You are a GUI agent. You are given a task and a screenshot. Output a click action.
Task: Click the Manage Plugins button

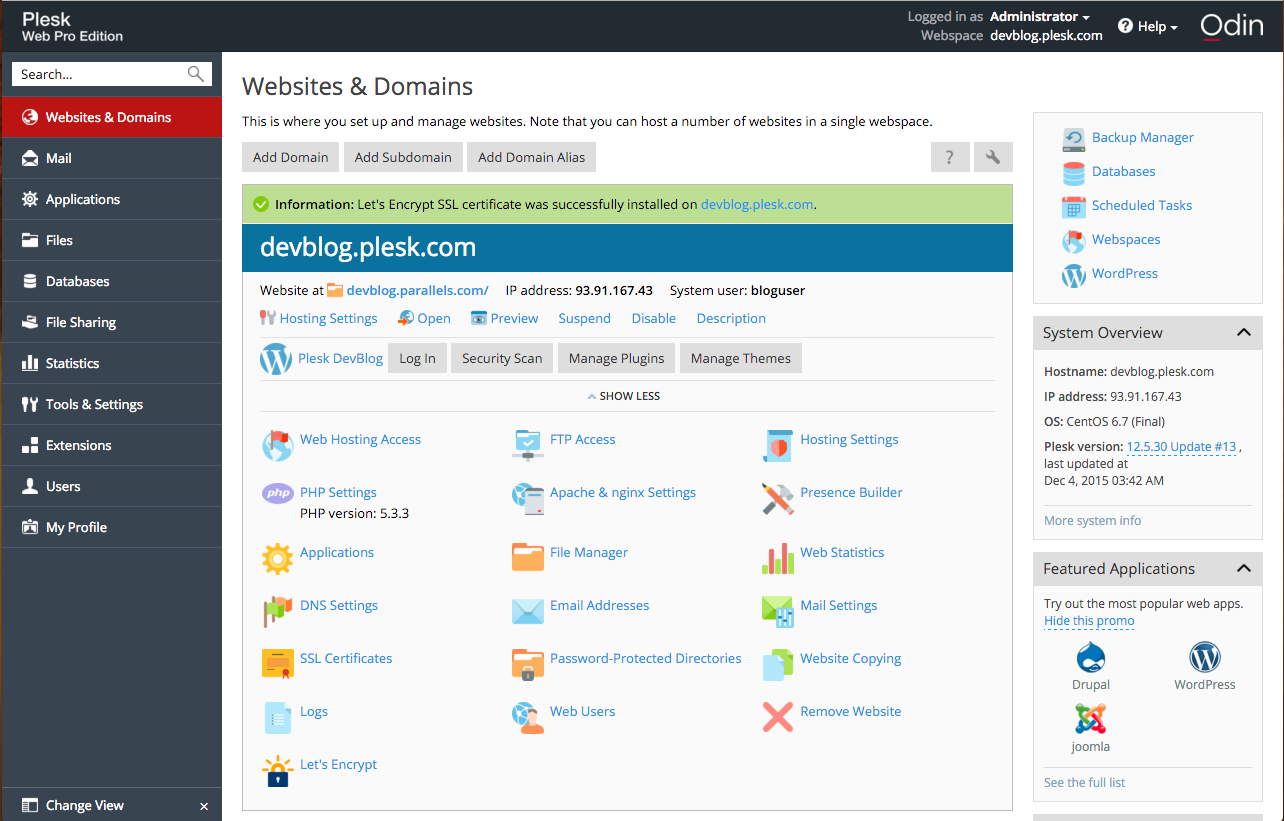pyautogui.click(x=617, y=358)
